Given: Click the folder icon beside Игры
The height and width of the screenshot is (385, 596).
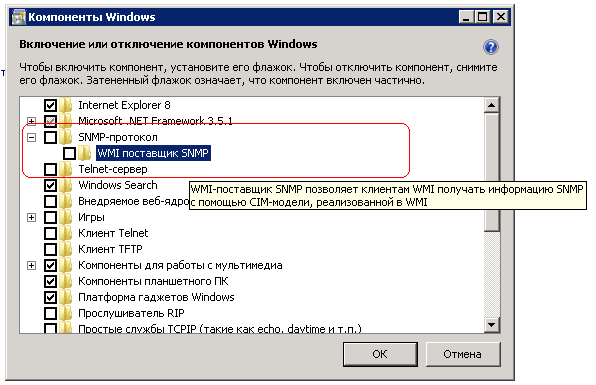Looking at the screenshot, I should [66, 217].
